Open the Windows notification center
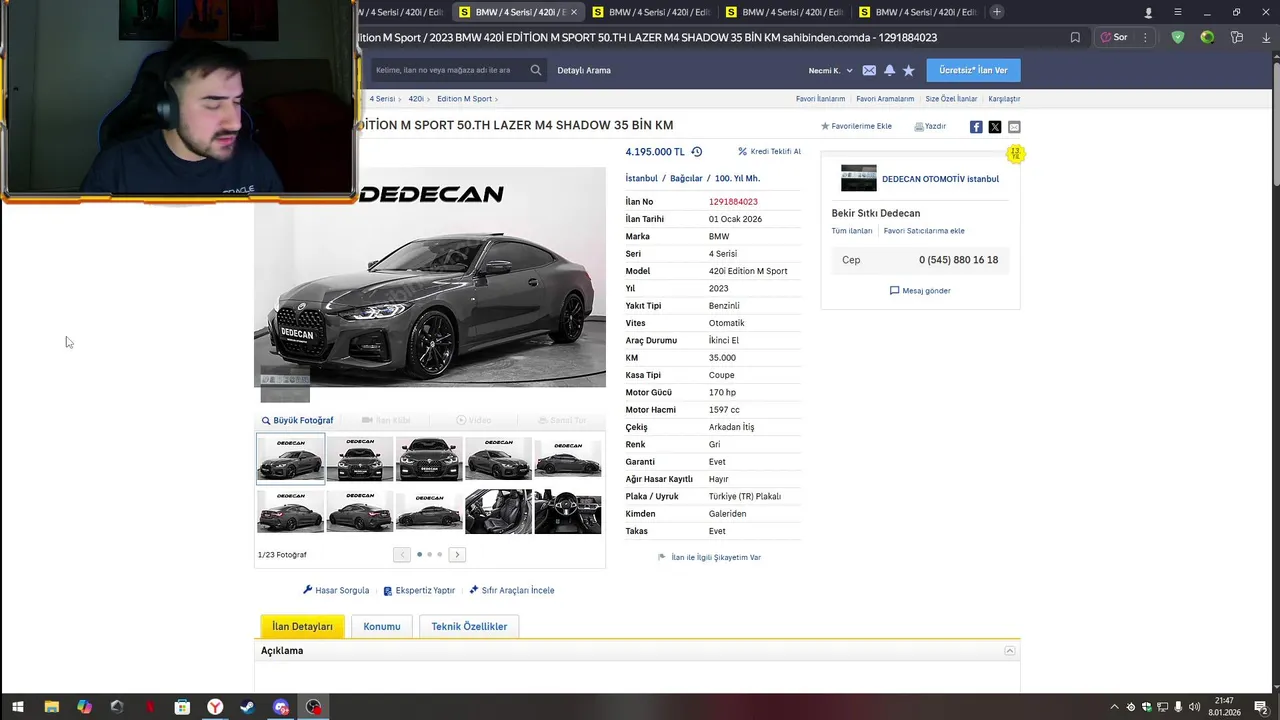This screenshot has height=720, width=1280. [x=1259, y=707]
